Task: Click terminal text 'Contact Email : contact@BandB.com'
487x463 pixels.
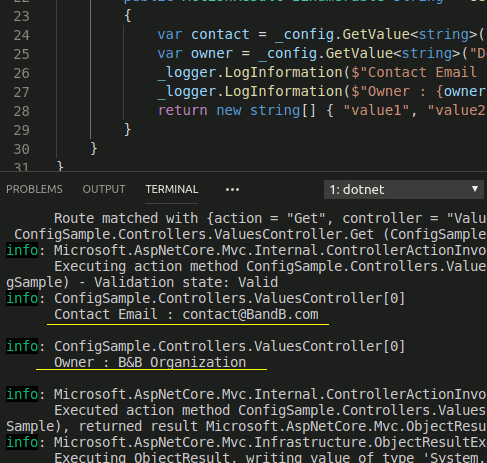Action: click(186, 314)
